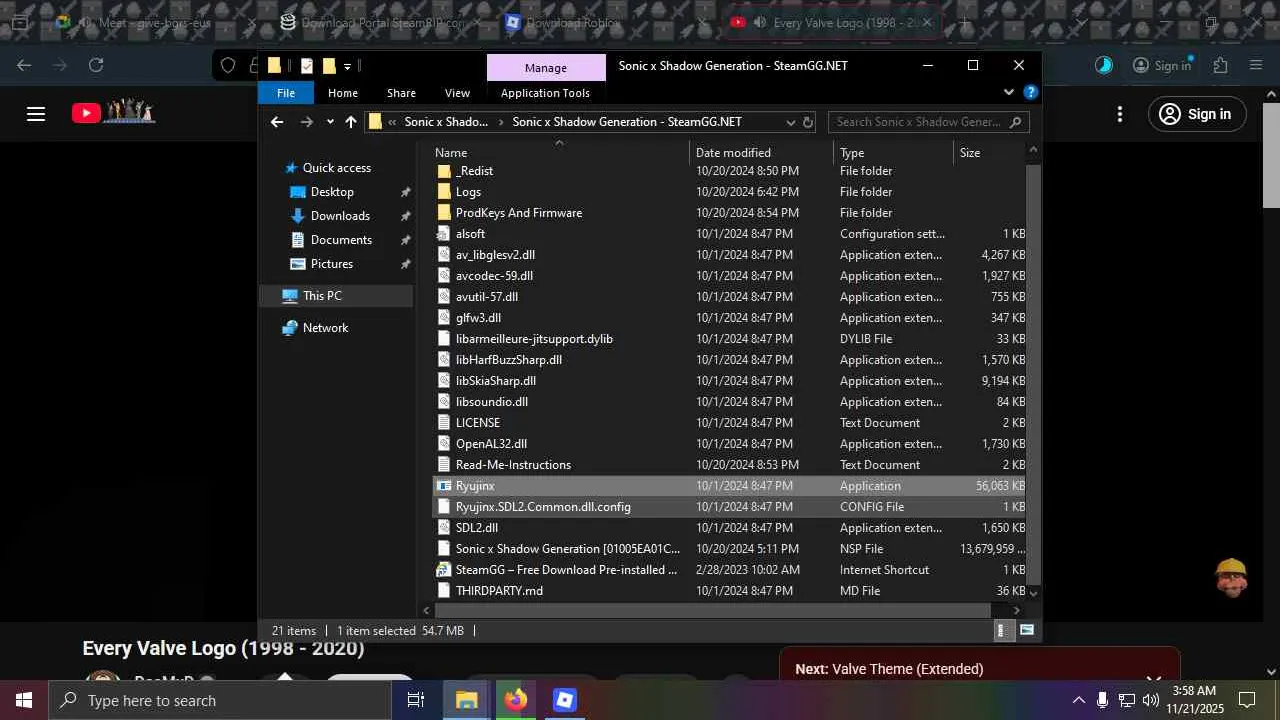Click the Properties checkmark icon in Explorer title bar
The image size is (1280, 720).
pos(306,66)
